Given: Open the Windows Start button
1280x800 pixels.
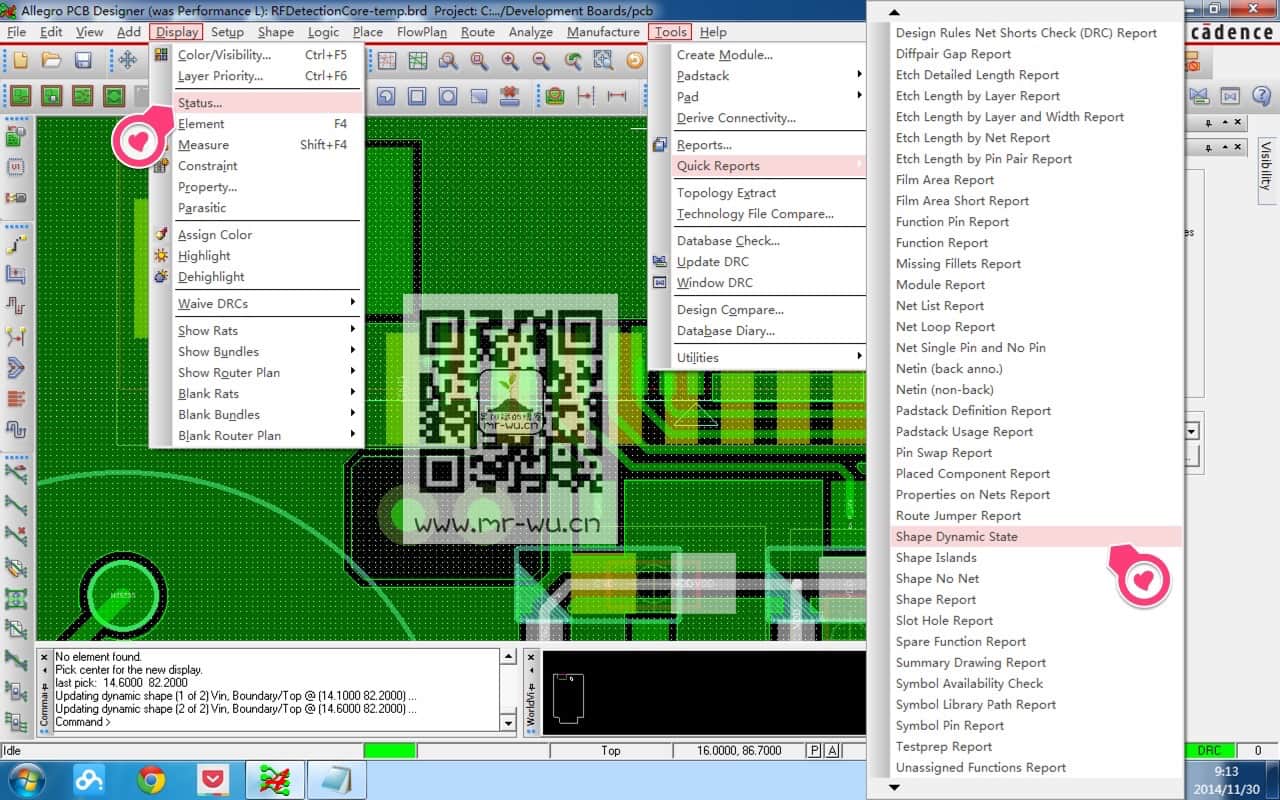Looking at the screenshot, I should 26,779.
